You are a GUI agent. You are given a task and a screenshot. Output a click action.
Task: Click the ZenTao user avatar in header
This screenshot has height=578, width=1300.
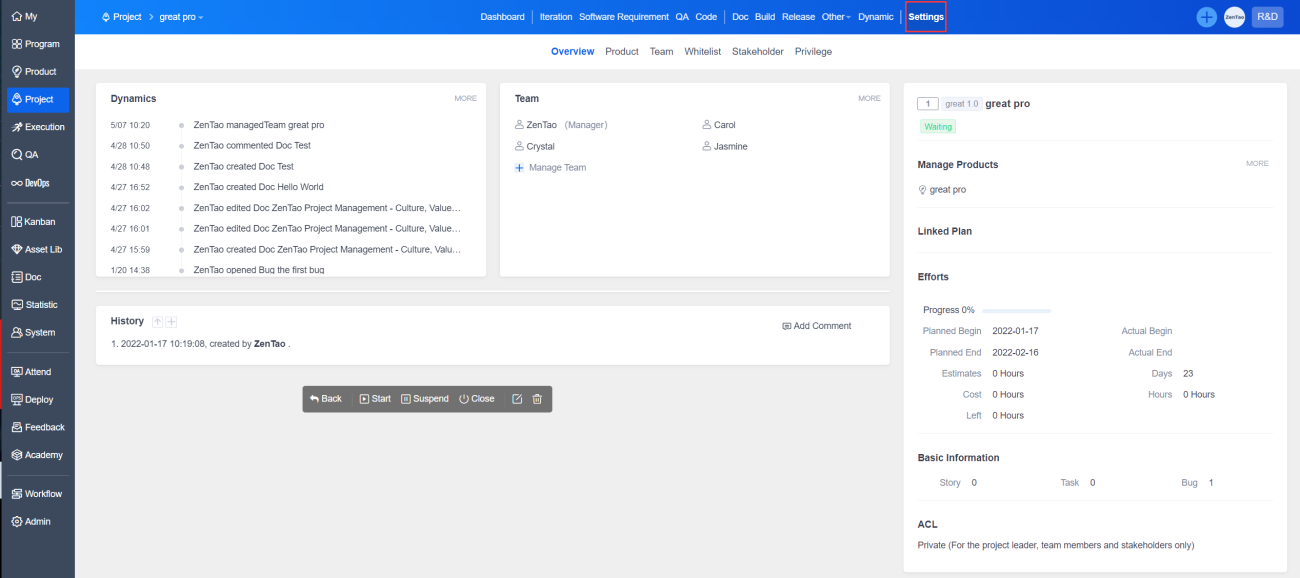point(1234,17)
